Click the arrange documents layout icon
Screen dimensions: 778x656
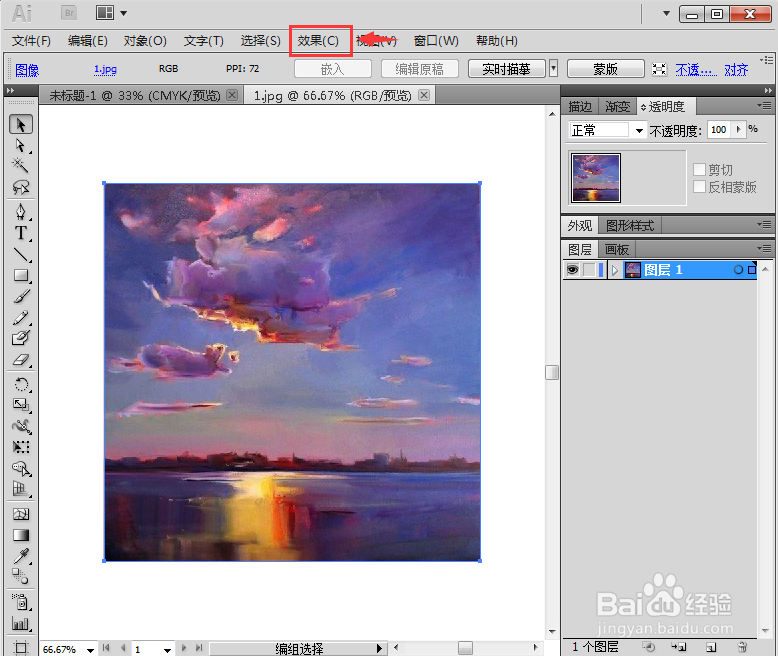pyautogui.click(x=105, y=13)
